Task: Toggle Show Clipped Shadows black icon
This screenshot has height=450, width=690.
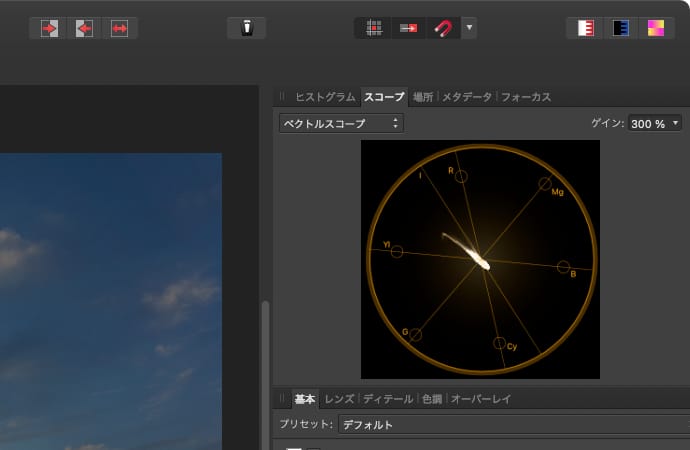Action: coord(620,28)
